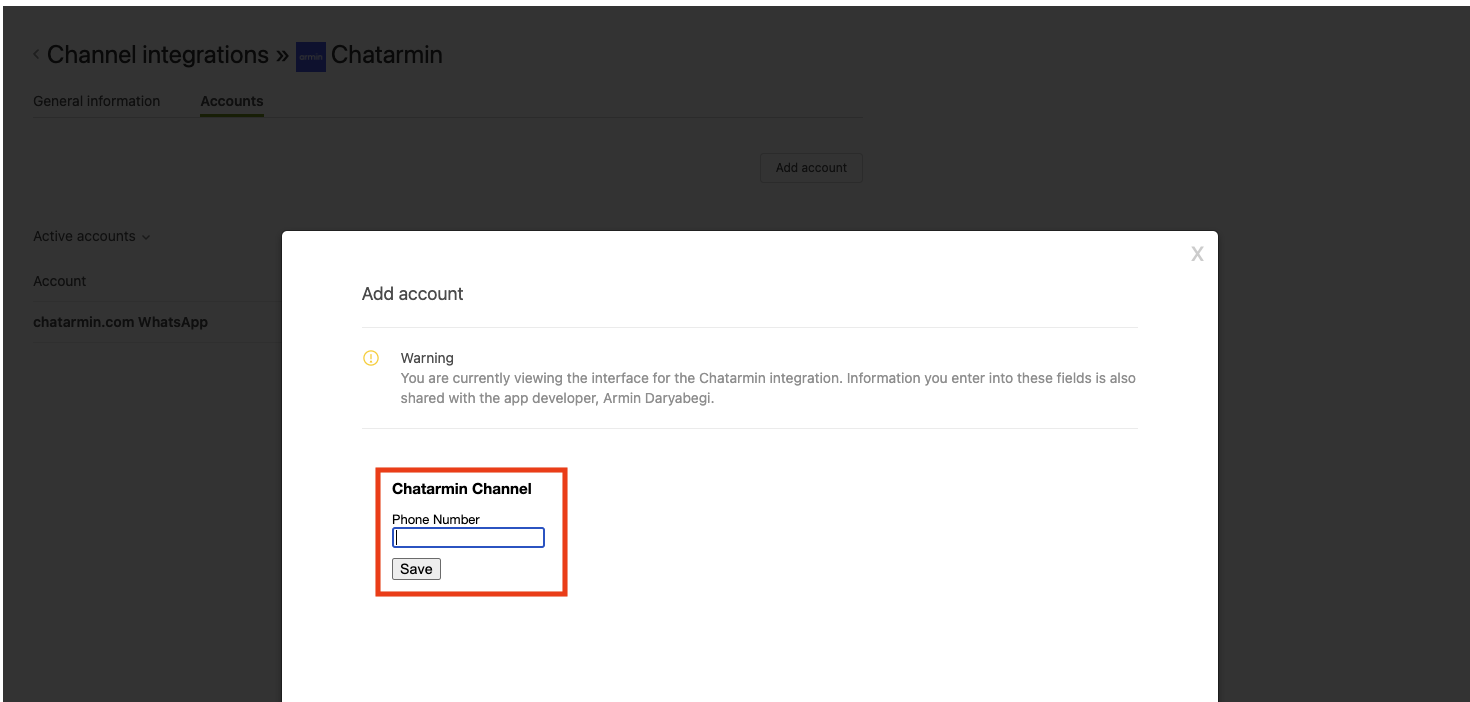Click the Account column header

pyautogui.click(x=60, y=281)
